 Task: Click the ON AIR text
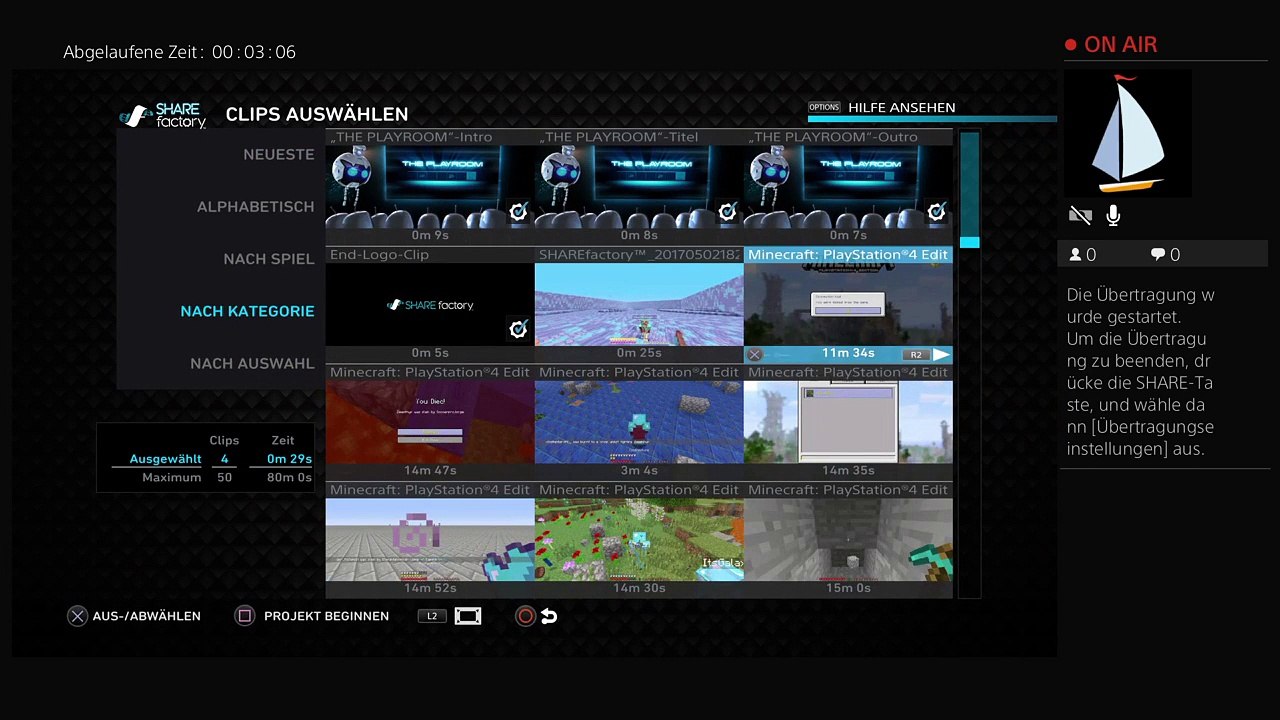coord(1121,45)
